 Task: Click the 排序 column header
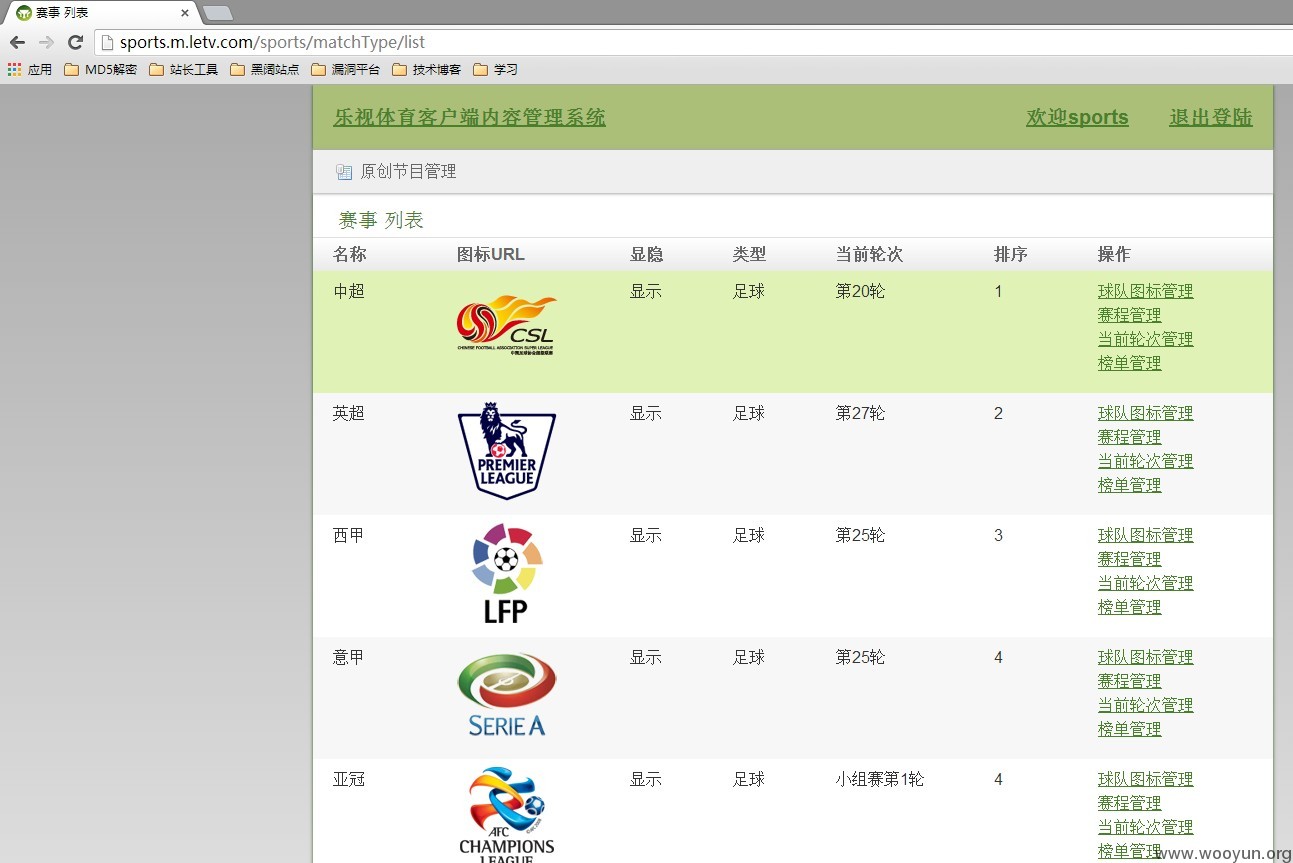[x=1011, y=254]
